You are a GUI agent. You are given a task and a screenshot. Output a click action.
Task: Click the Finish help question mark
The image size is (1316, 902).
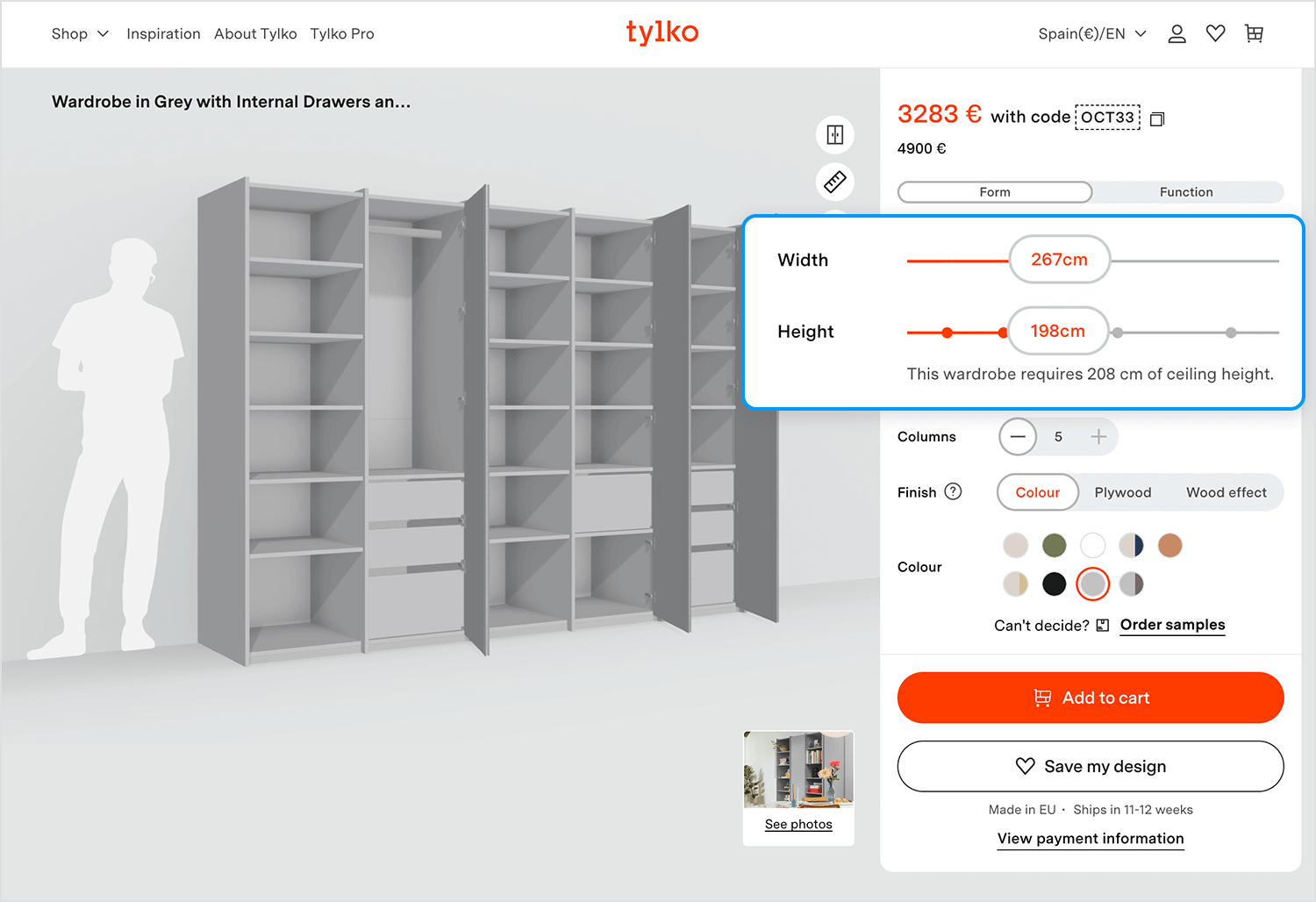coord(955,491)
